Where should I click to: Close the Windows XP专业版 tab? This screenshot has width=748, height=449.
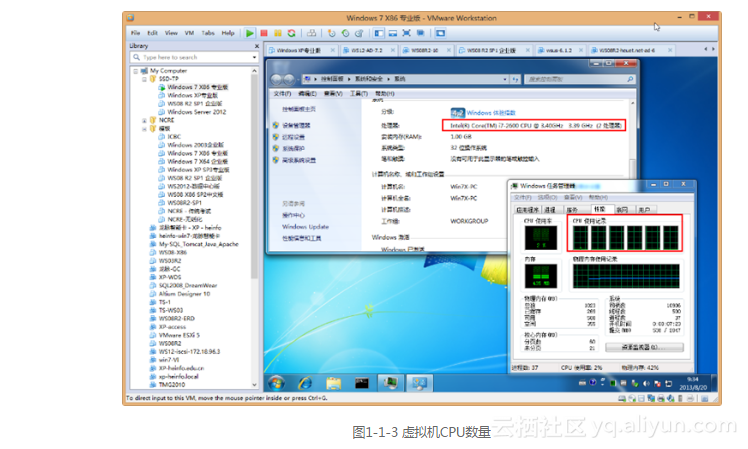coord(332,50)
